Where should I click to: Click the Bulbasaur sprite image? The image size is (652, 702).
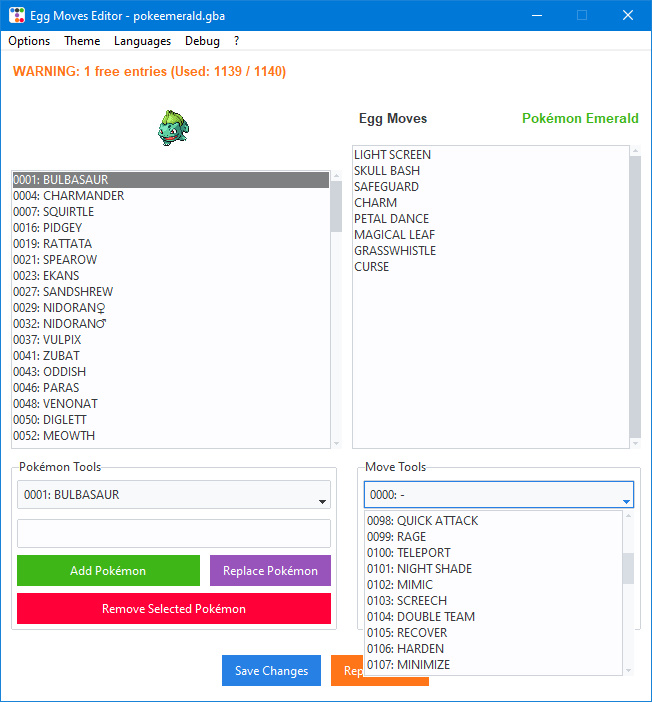[x=173, y=128]
